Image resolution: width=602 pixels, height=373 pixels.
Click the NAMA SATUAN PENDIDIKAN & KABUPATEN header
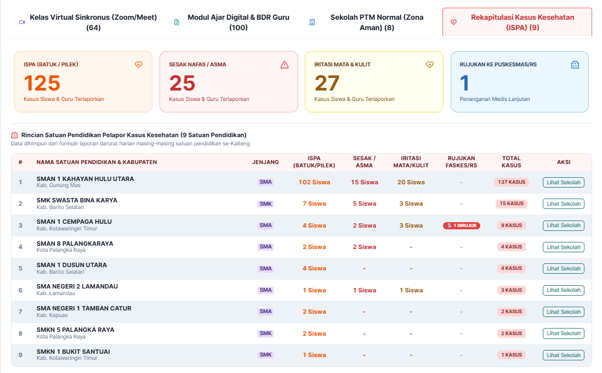click(97, 162)
